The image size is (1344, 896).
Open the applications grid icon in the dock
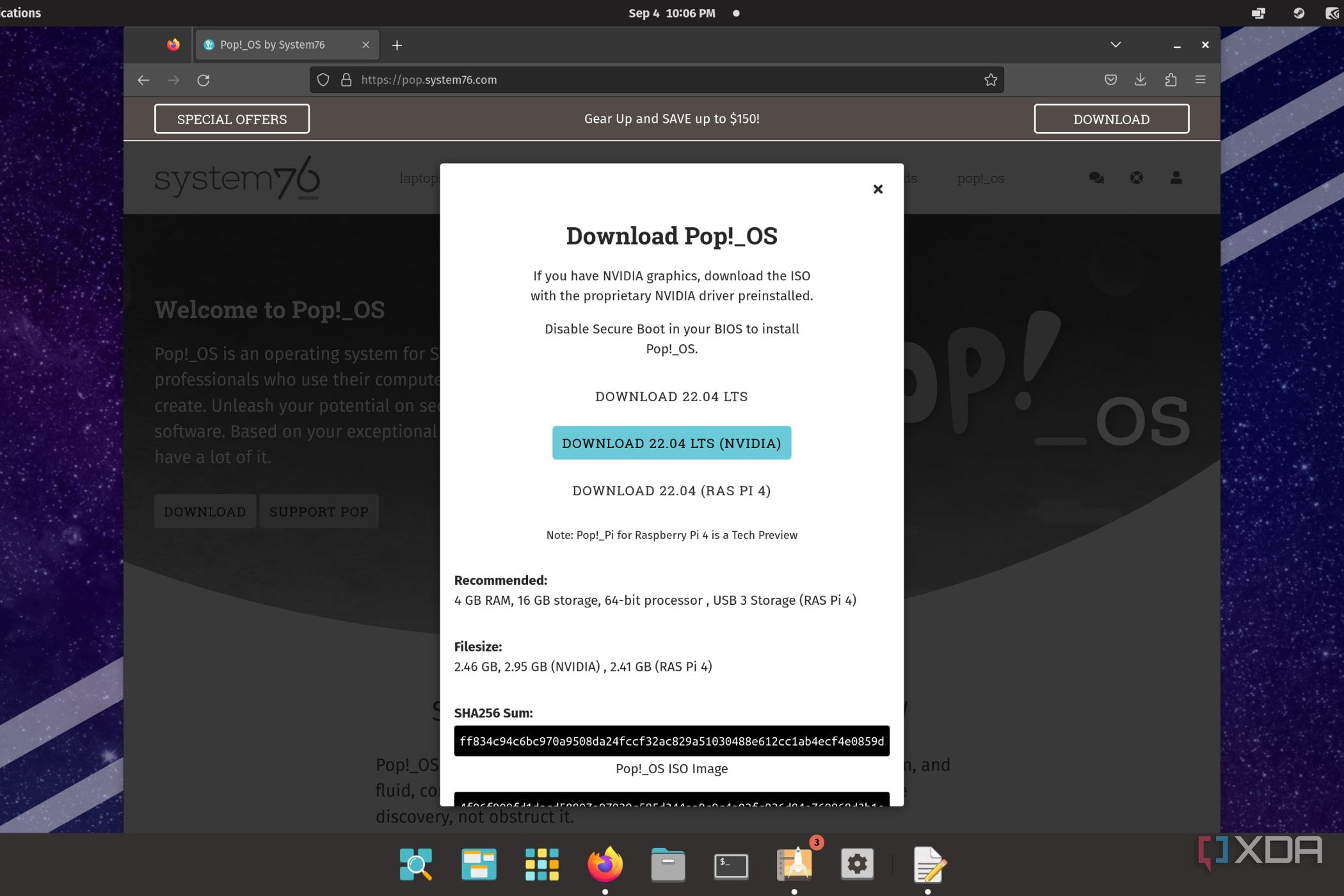(541, 865)
